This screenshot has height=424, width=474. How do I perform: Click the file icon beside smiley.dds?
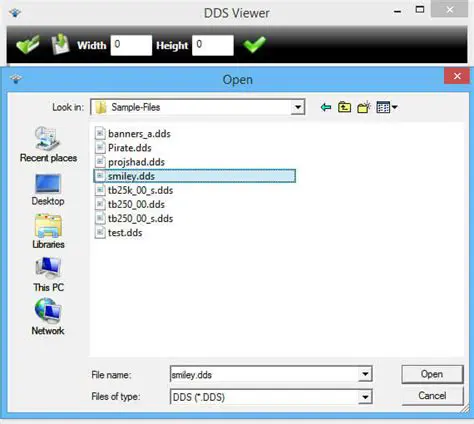coord(100,176)
